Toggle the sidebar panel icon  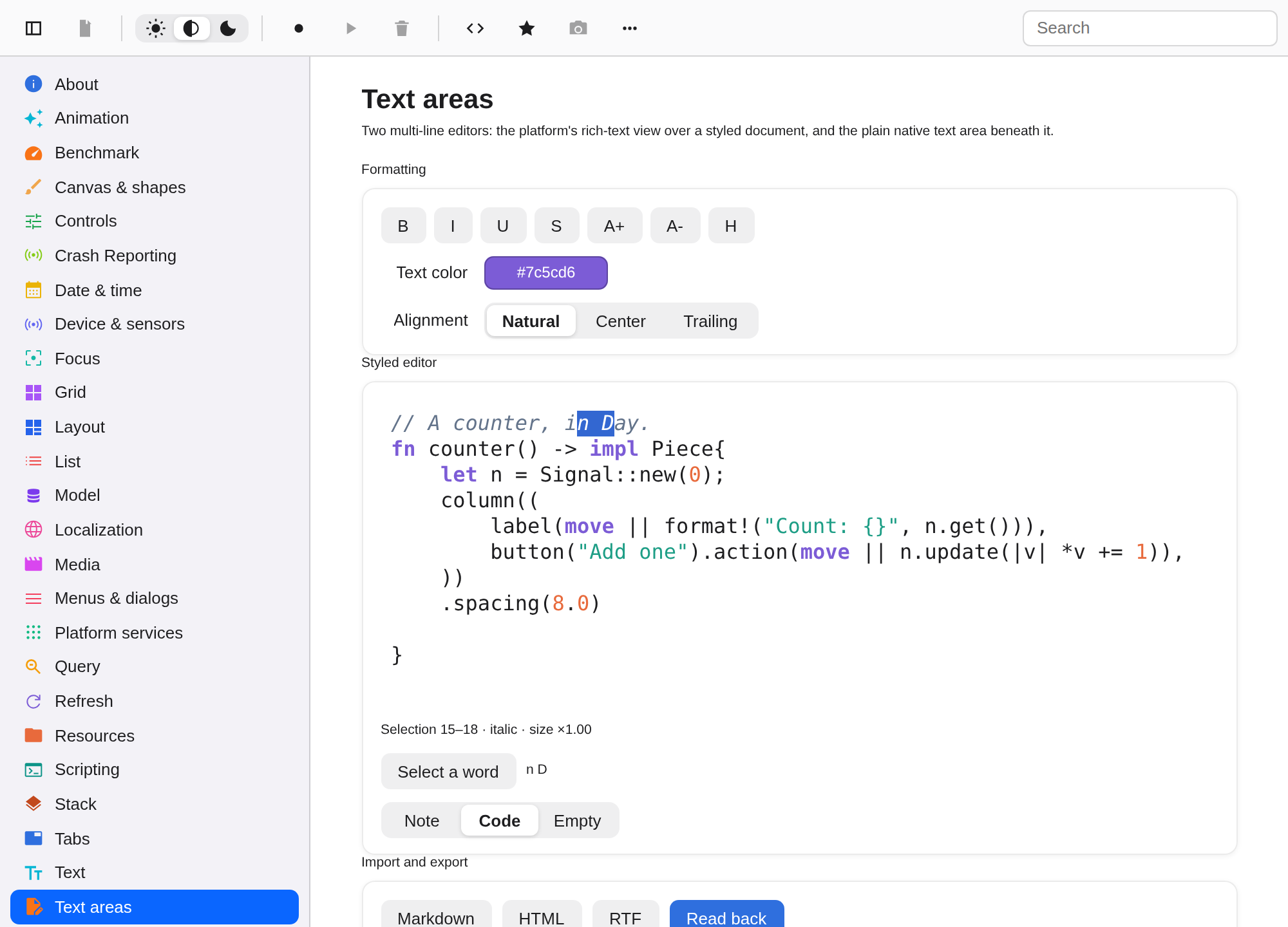pyautogui.click(x=33, y=28)
